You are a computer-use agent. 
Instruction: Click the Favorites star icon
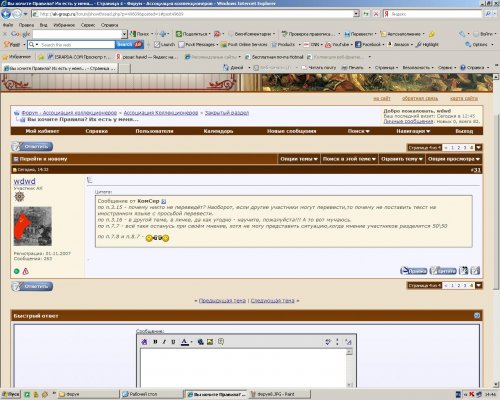tap(5, 57)
